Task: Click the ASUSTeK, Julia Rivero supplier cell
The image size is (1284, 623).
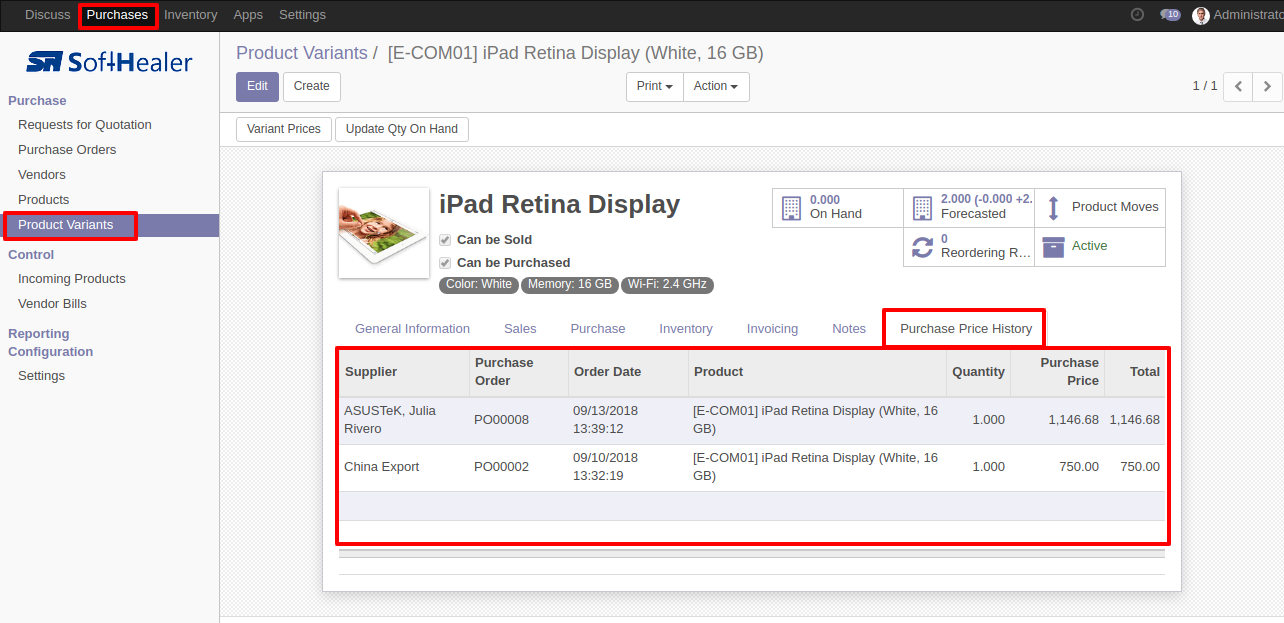Action: pyautogui.click(x=404, y=420)
